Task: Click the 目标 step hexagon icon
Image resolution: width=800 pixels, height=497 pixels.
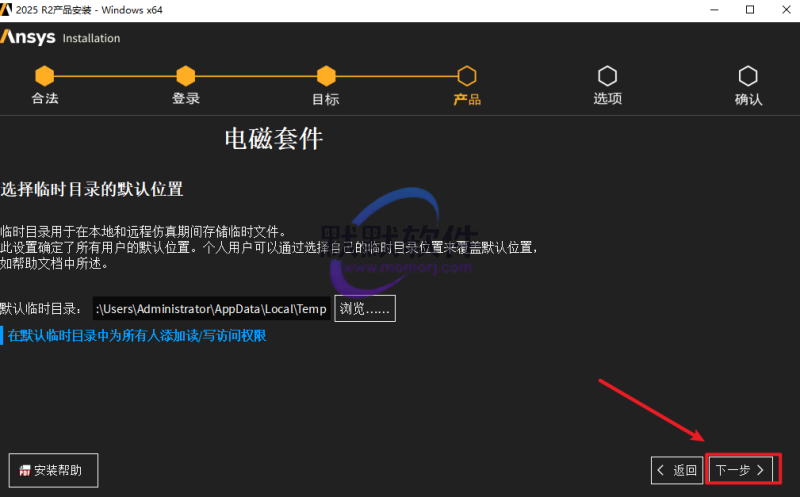Action: [326, 76]
